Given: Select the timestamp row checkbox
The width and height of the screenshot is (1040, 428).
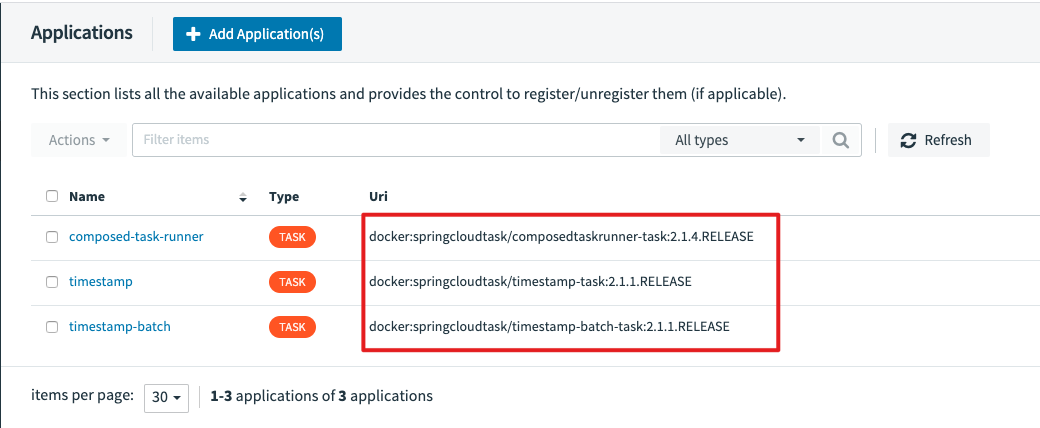Looking at the screenshot, I should [52, 282].
